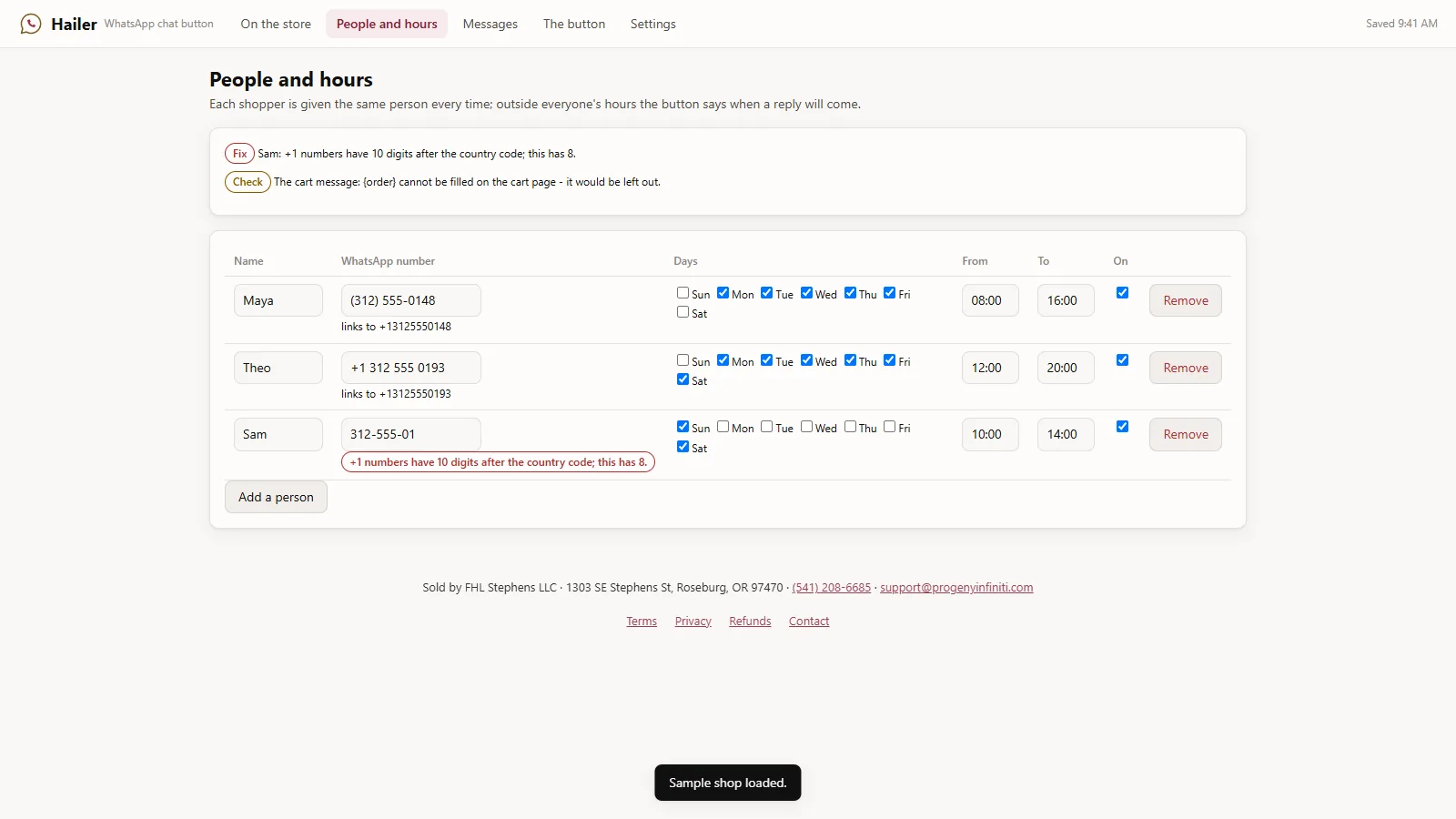Fix Sam's WhatsApp number field 312-555-01

pyautogui.click(x=411, y=434)
